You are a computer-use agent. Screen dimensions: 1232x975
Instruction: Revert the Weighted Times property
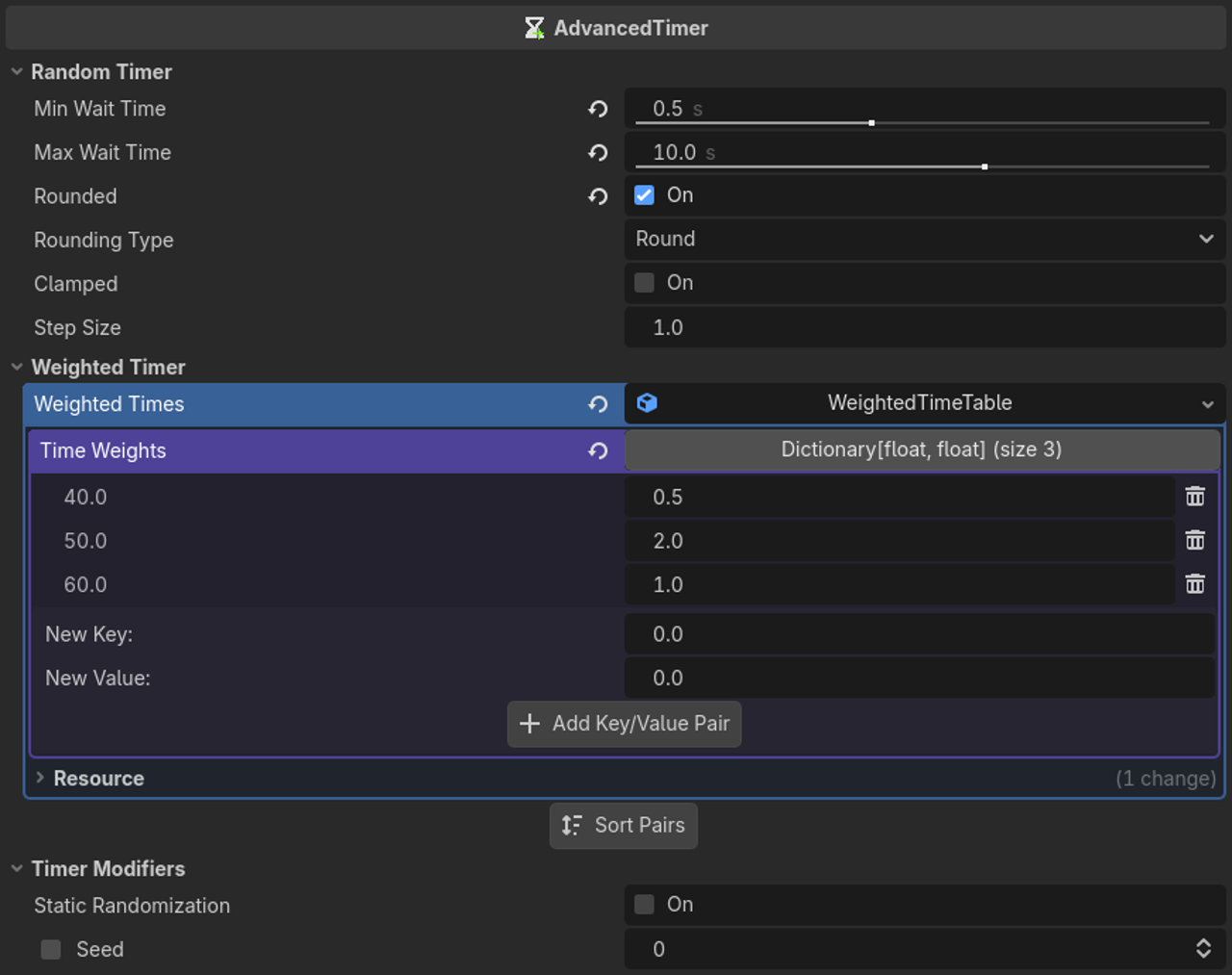[x=598, y=404]
